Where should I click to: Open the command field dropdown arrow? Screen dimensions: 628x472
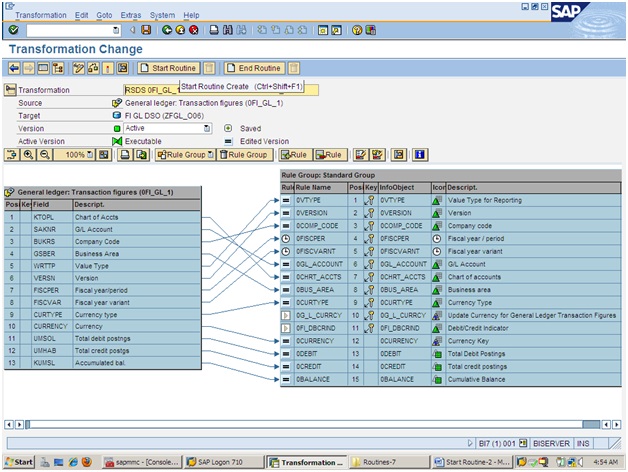tap(116, 30)
